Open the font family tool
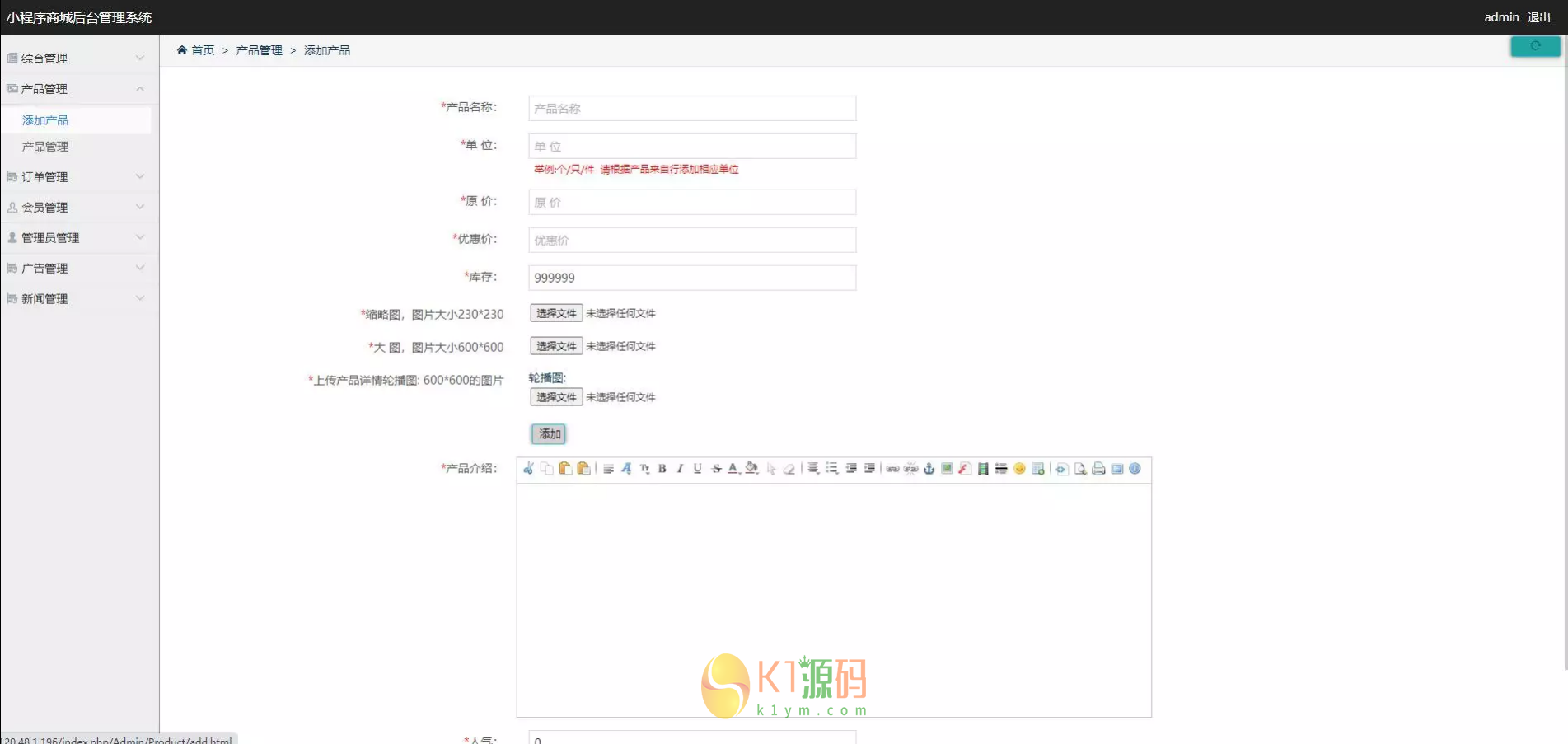 coord(626,469)
